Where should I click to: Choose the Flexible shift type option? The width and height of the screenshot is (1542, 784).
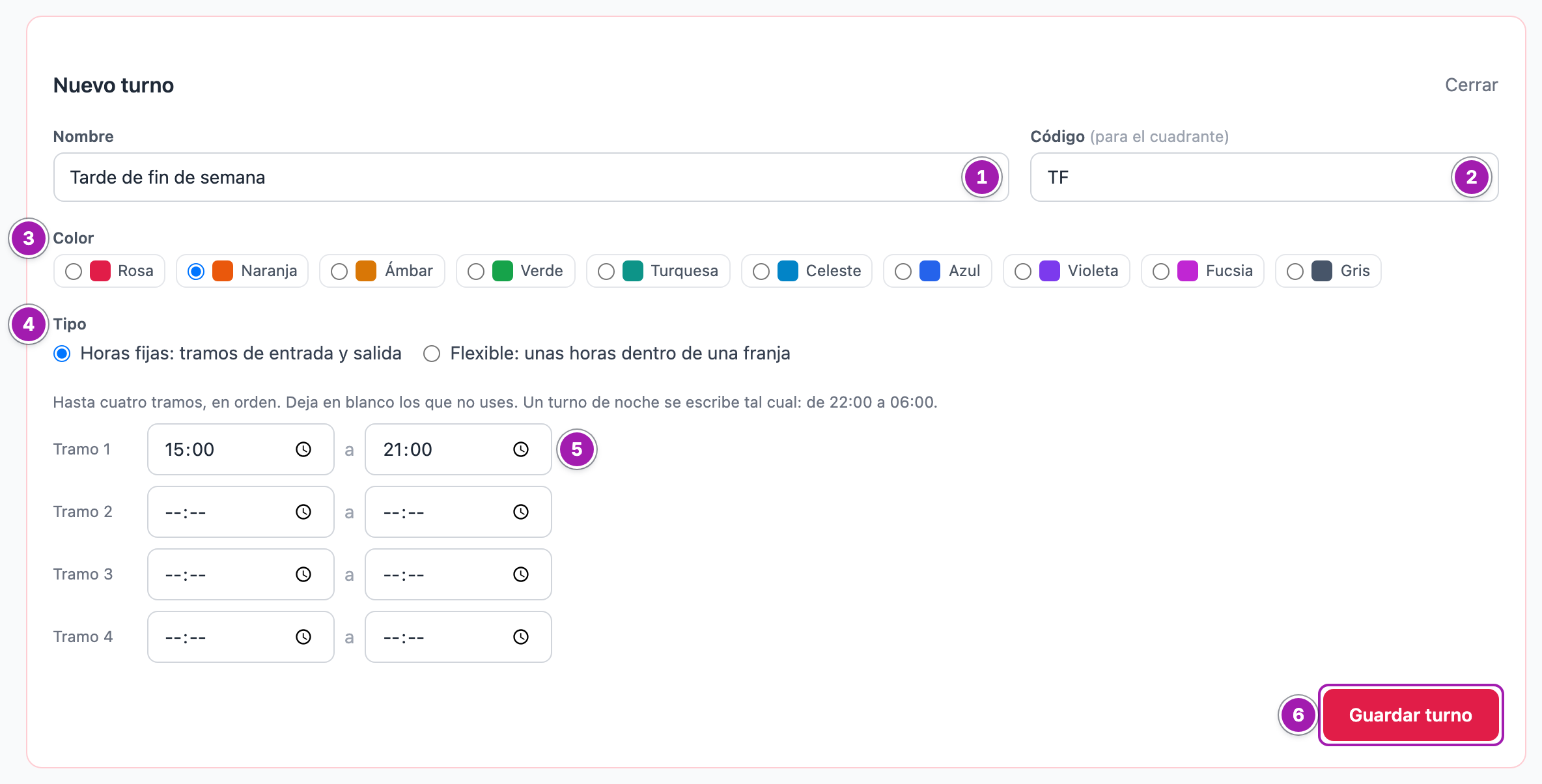(x=432, y=354)
